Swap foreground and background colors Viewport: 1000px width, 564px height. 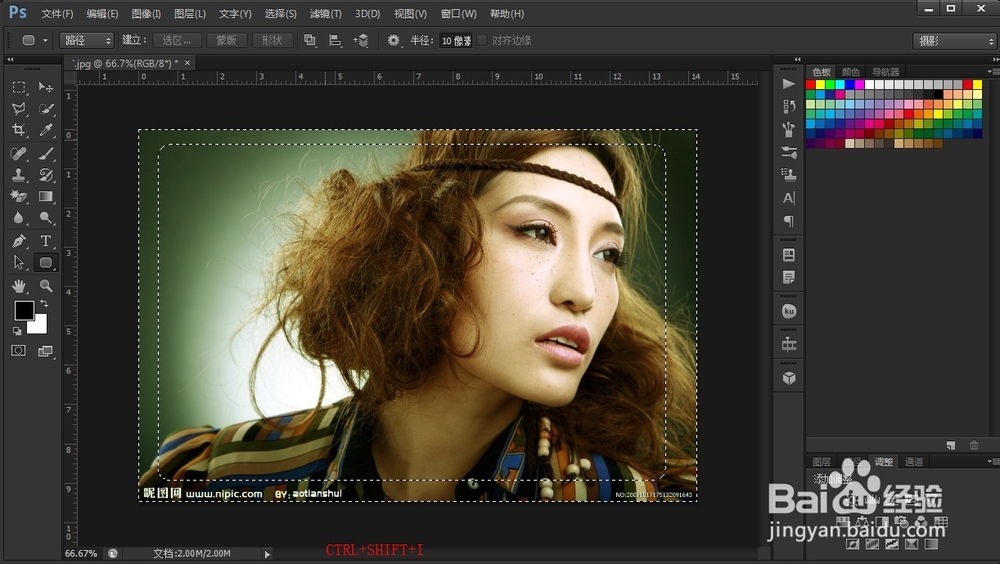click(x=44, y=303)
